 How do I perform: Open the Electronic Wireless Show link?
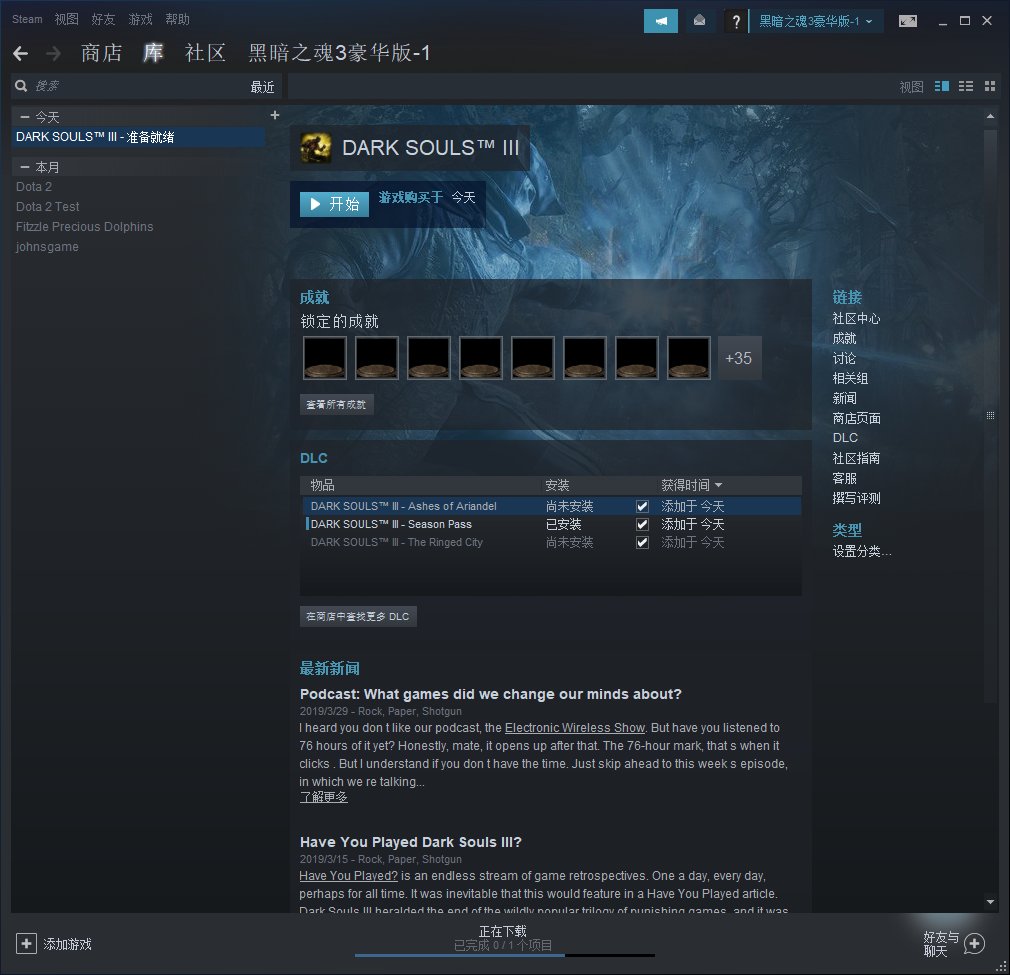pyautogui.click(x=575, y=728)
